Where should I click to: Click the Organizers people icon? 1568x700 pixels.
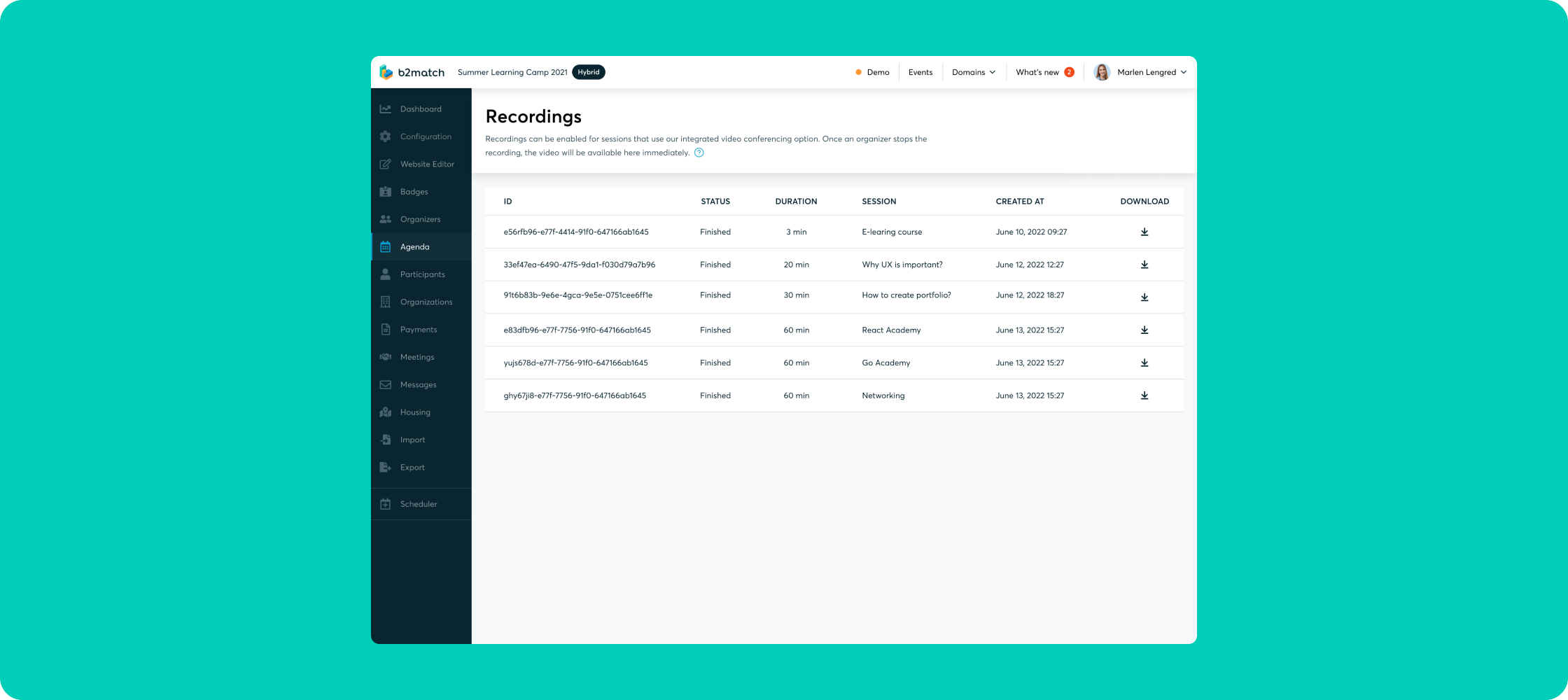click(x=385, y=219)
